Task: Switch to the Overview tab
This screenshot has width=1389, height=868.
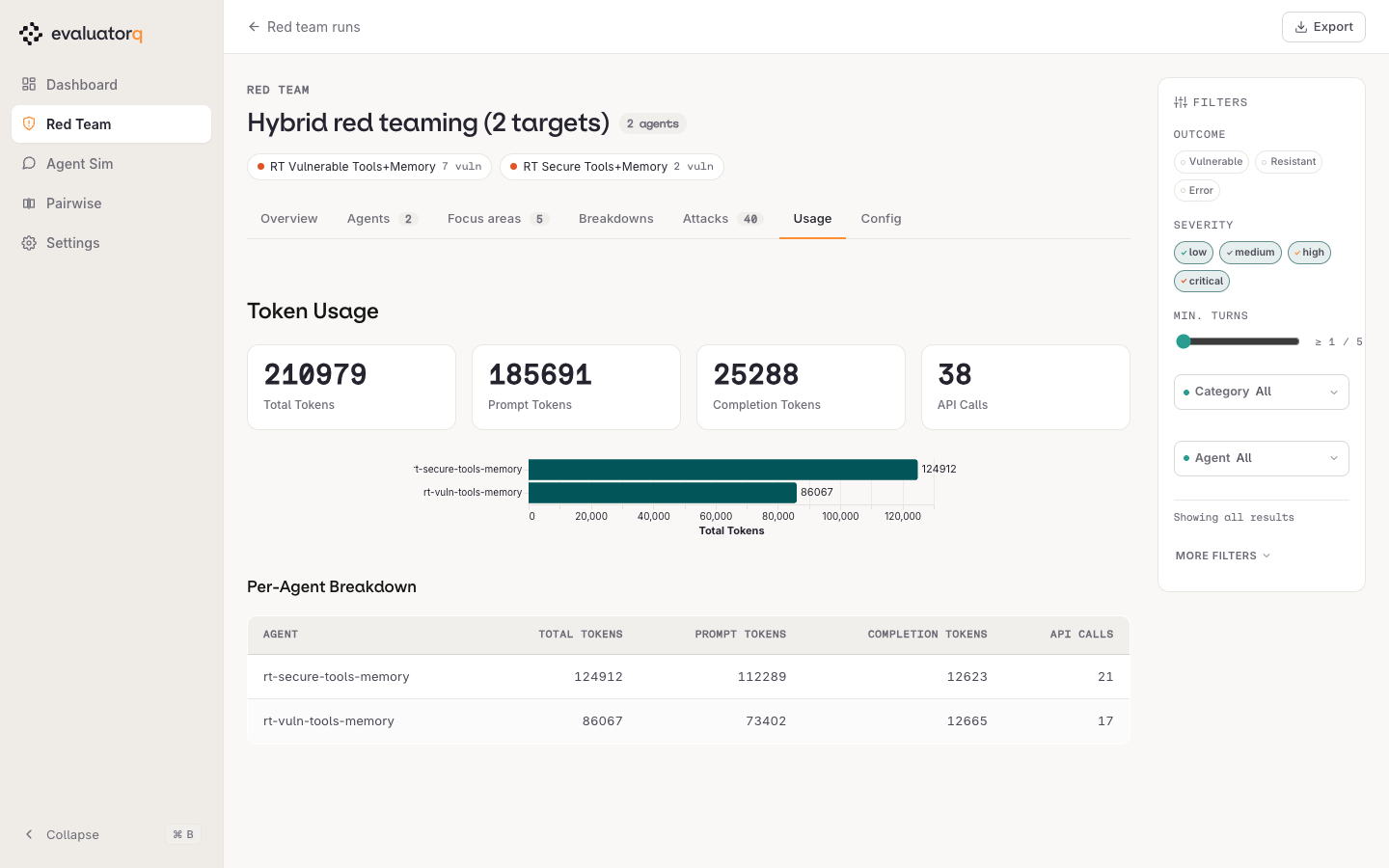Action: [x=289, y=219]
